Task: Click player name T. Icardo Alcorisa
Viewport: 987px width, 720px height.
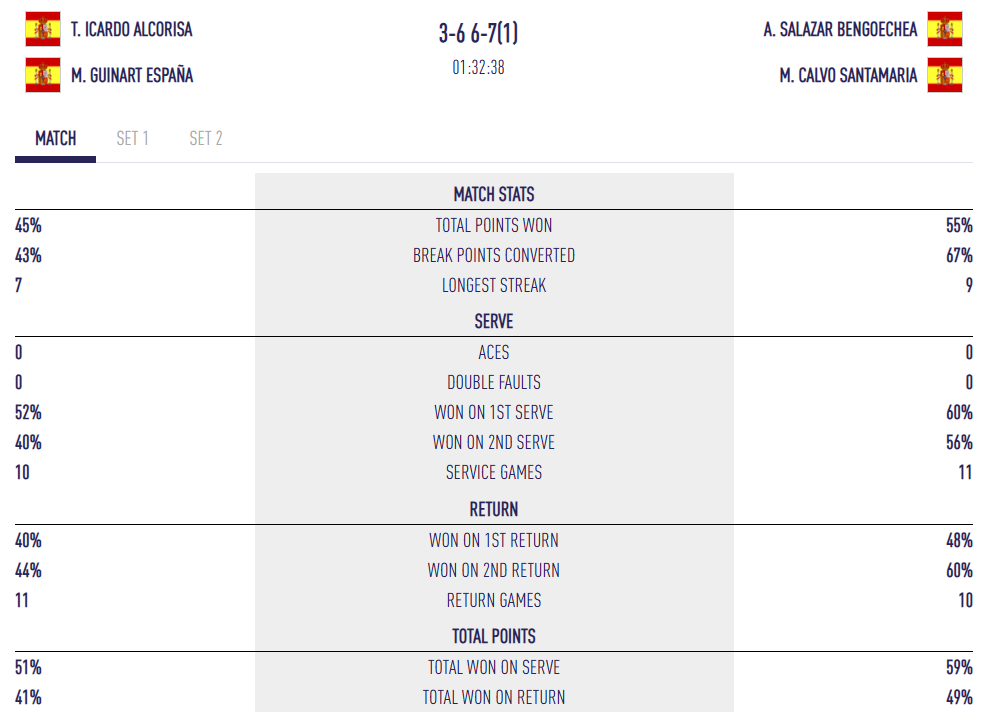Action: click(132, 29)
